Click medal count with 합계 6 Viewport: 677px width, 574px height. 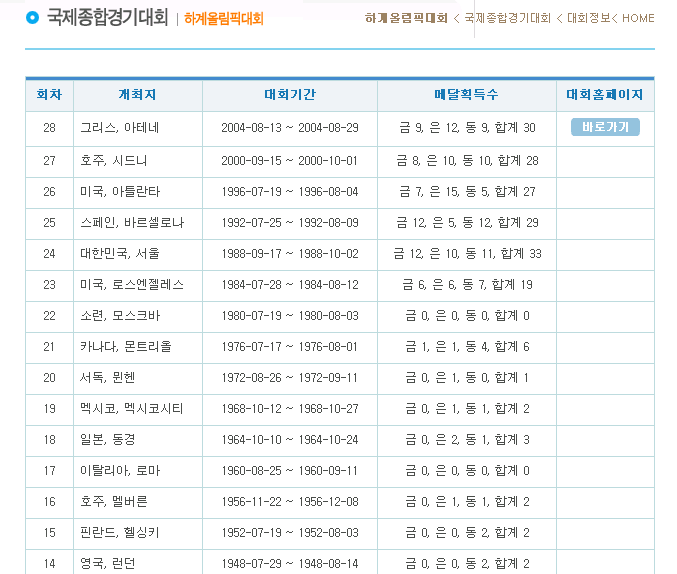[467, 347]
